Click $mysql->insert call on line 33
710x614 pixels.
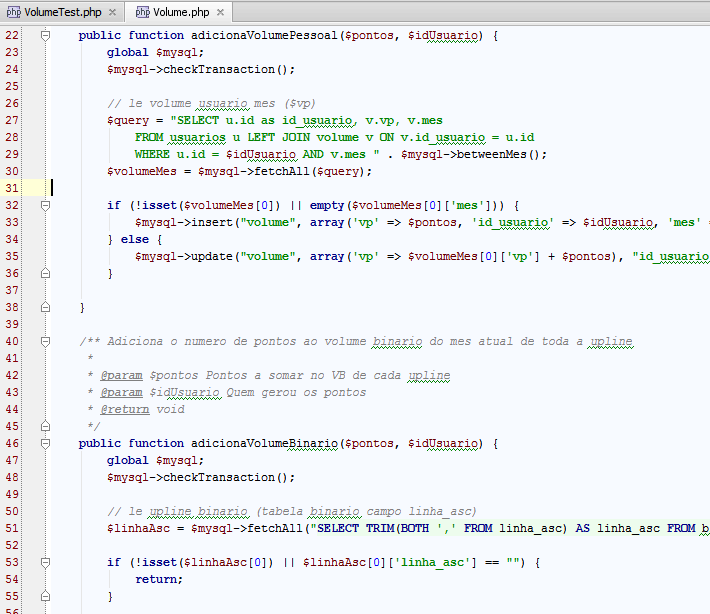click(183, 222)
